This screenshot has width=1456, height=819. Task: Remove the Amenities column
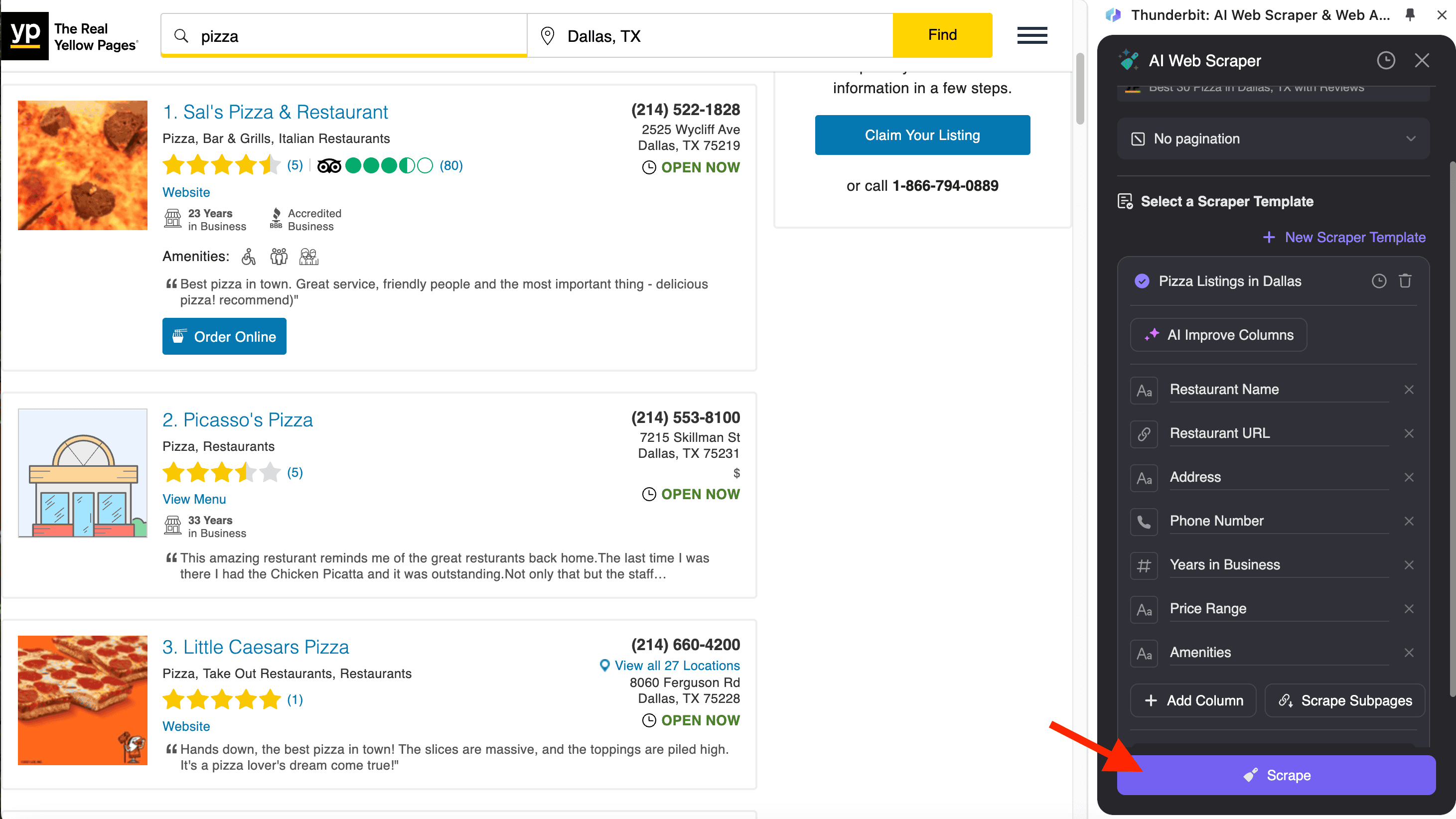tap(1409, 653)
